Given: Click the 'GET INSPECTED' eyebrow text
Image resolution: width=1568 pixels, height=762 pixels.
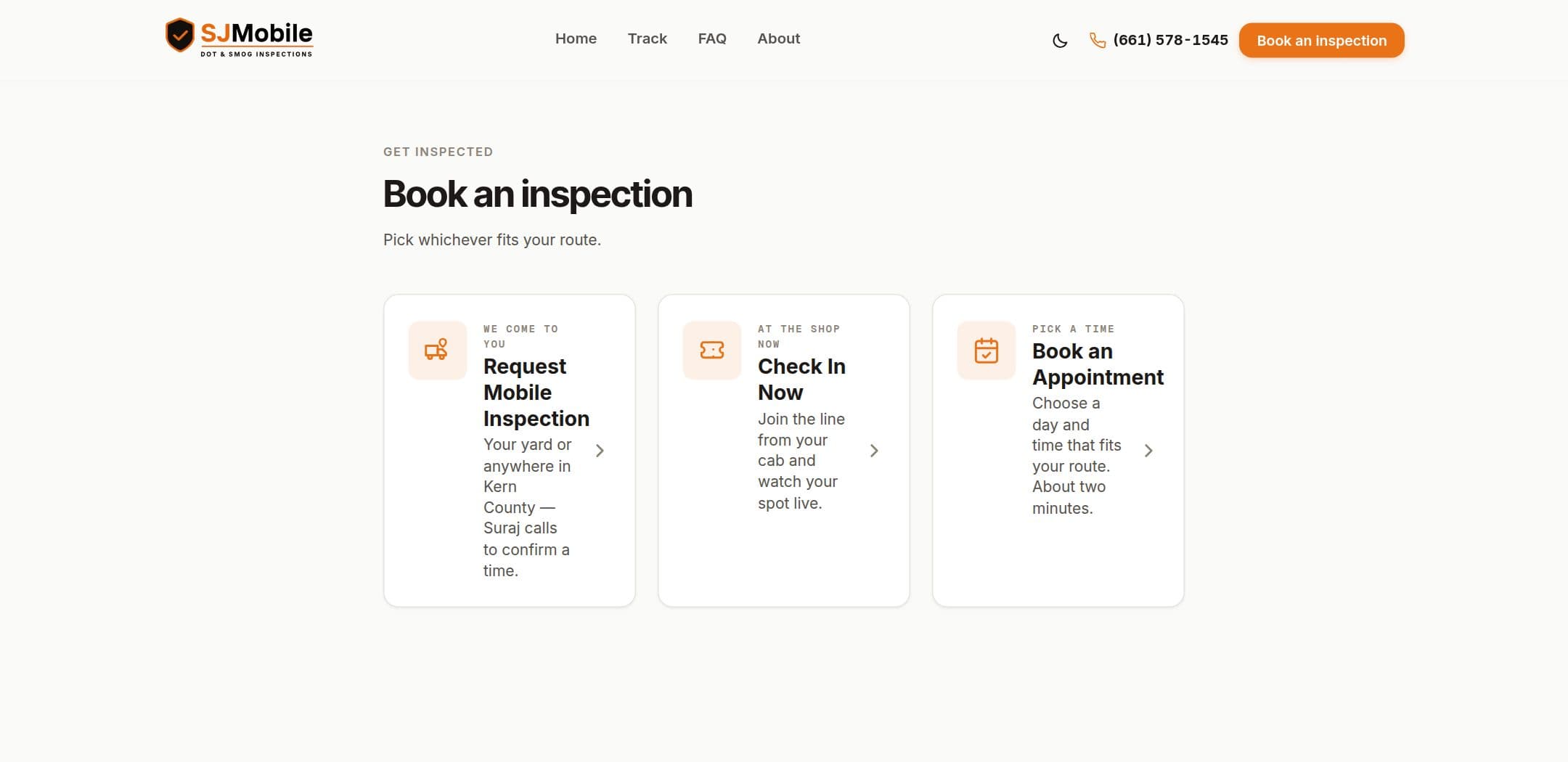Looking at the screenshot, I should tap(438, 152).
